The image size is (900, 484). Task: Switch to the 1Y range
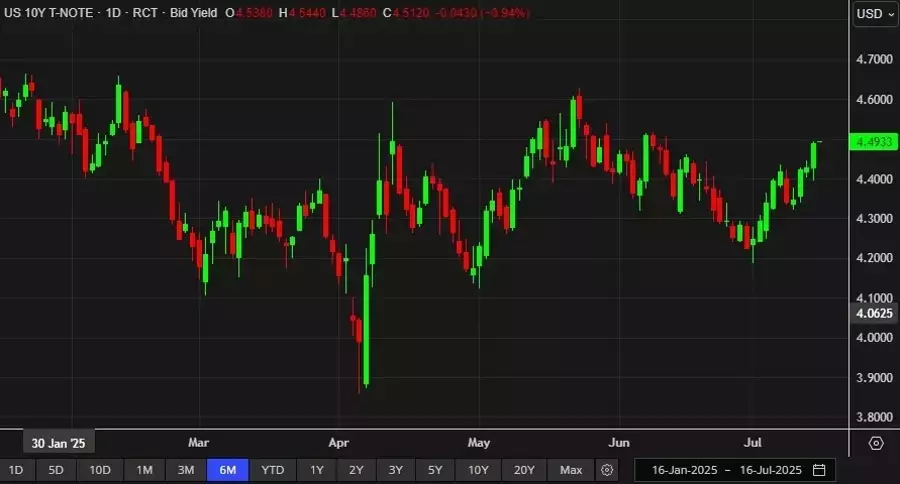click(317, 470)
